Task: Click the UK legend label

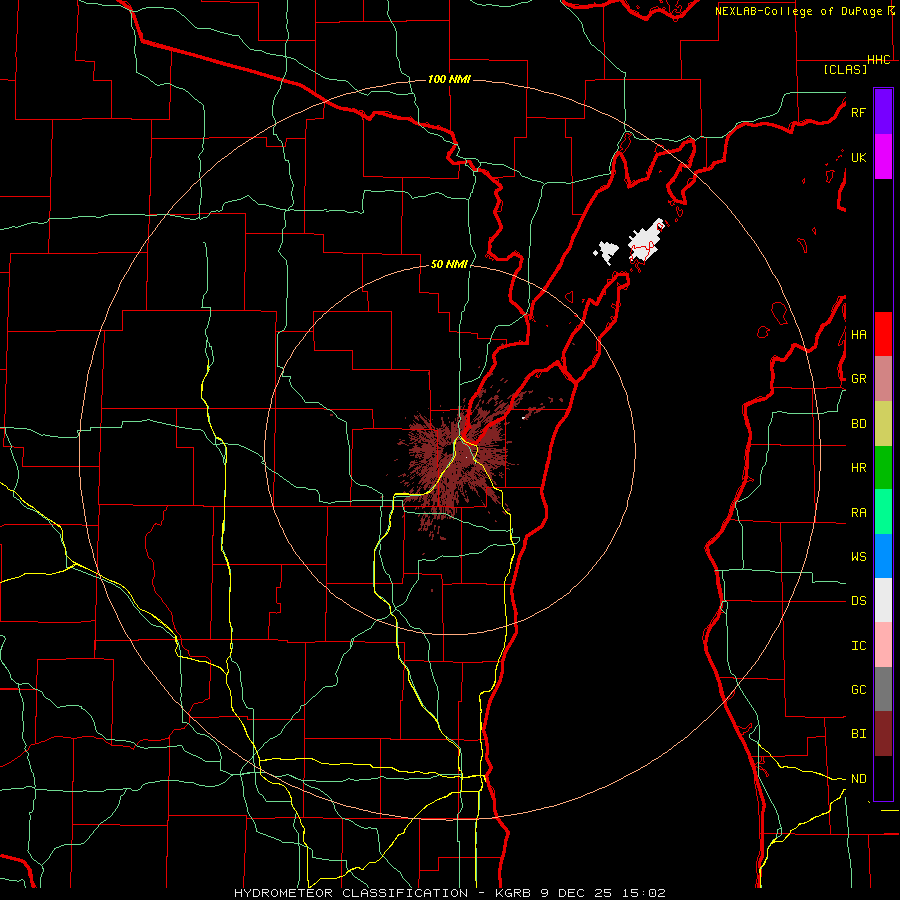Action: point(858,157)
